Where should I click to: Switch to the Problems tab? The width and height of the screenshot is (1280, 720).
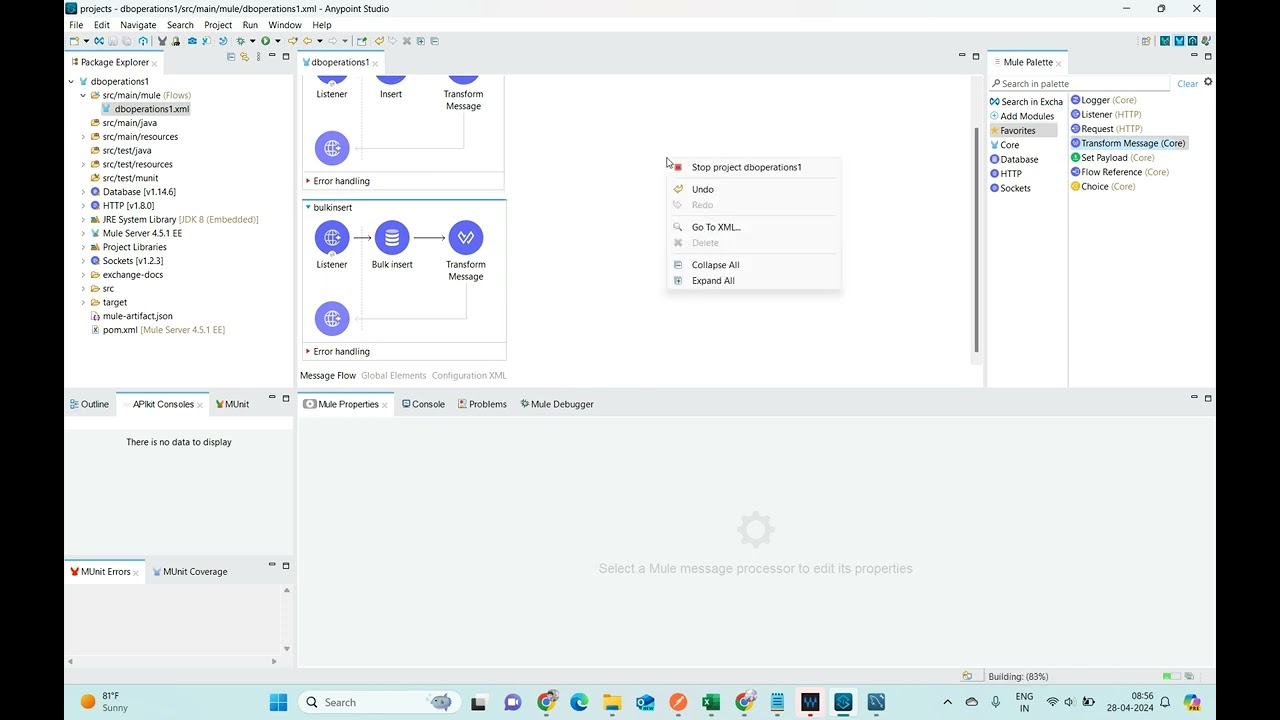pyautogui.click(x=482, y=404)
